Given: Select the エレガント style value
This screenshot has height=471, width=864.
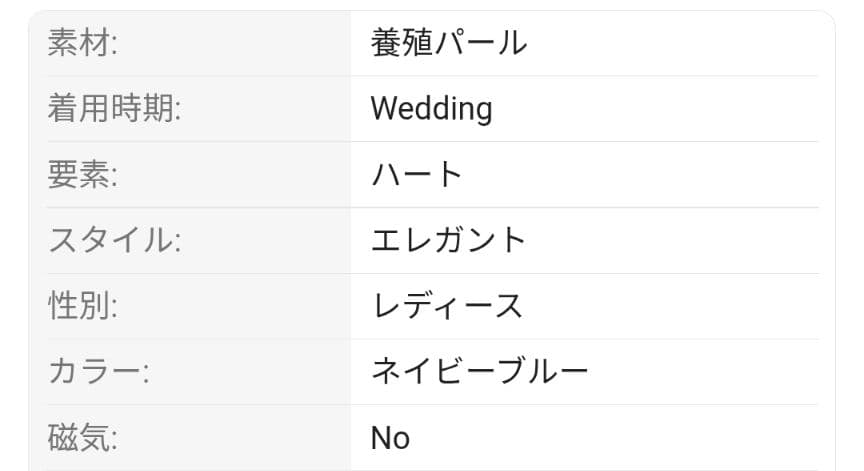Looking at the screenshot, I should [x=448, y=241].
